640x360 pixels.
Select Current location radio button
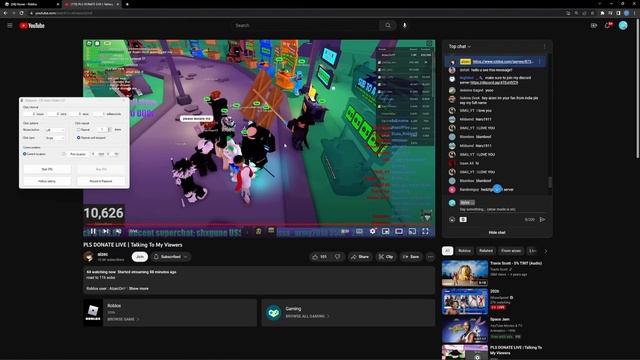pos(24,154)
